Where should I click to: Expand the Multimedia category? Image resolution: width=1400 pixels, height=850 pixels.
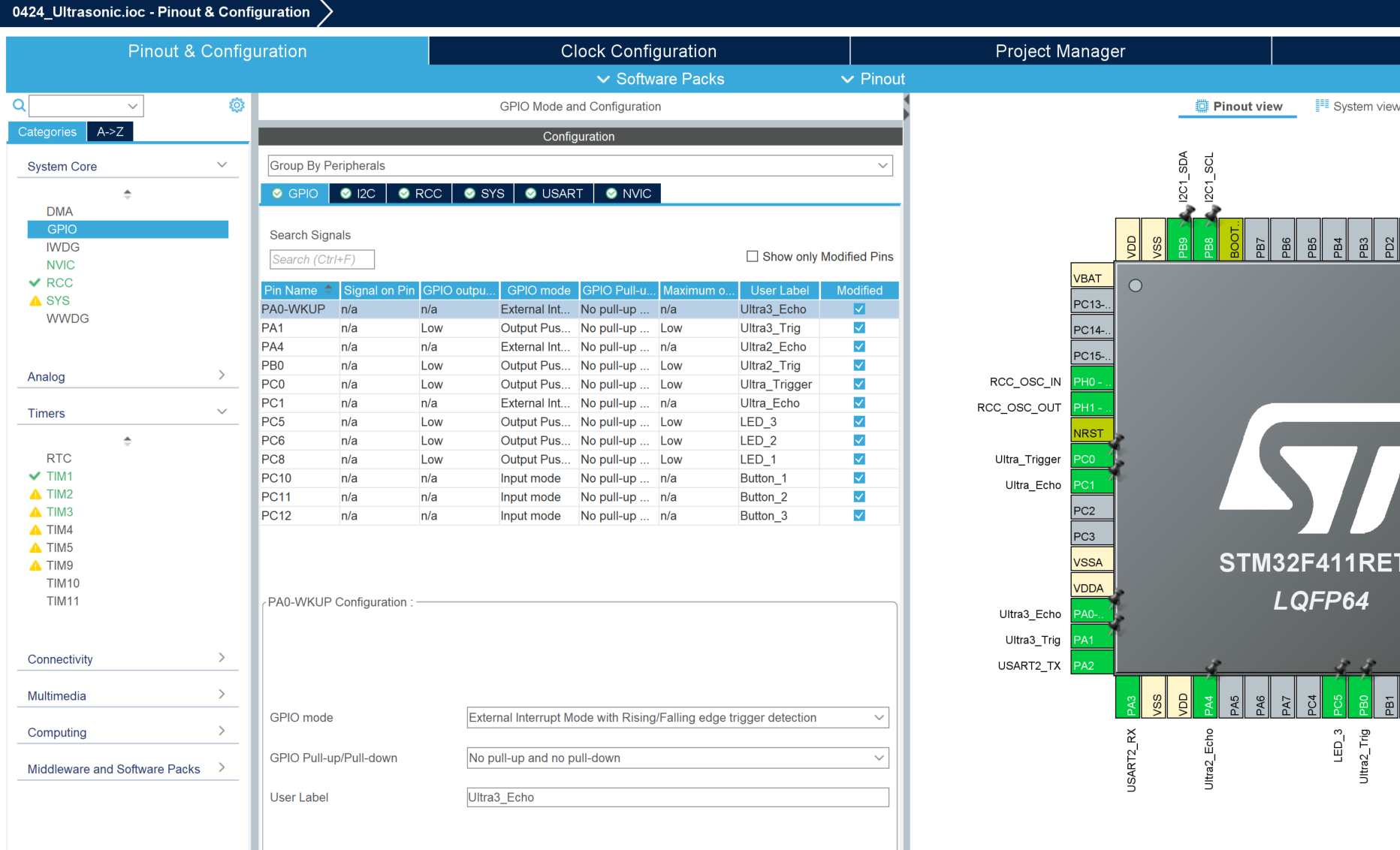pyautogui.click(x=222, y=695)
